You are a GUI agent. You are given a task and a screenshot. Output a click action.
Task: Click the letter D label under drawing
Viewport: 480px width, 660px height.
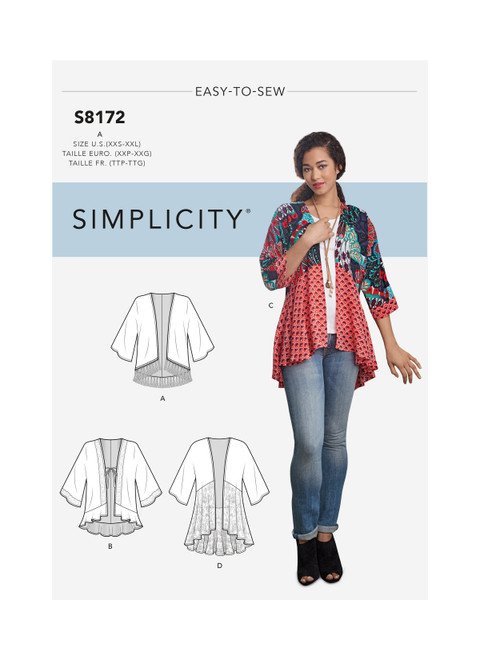tap(219, 566)
